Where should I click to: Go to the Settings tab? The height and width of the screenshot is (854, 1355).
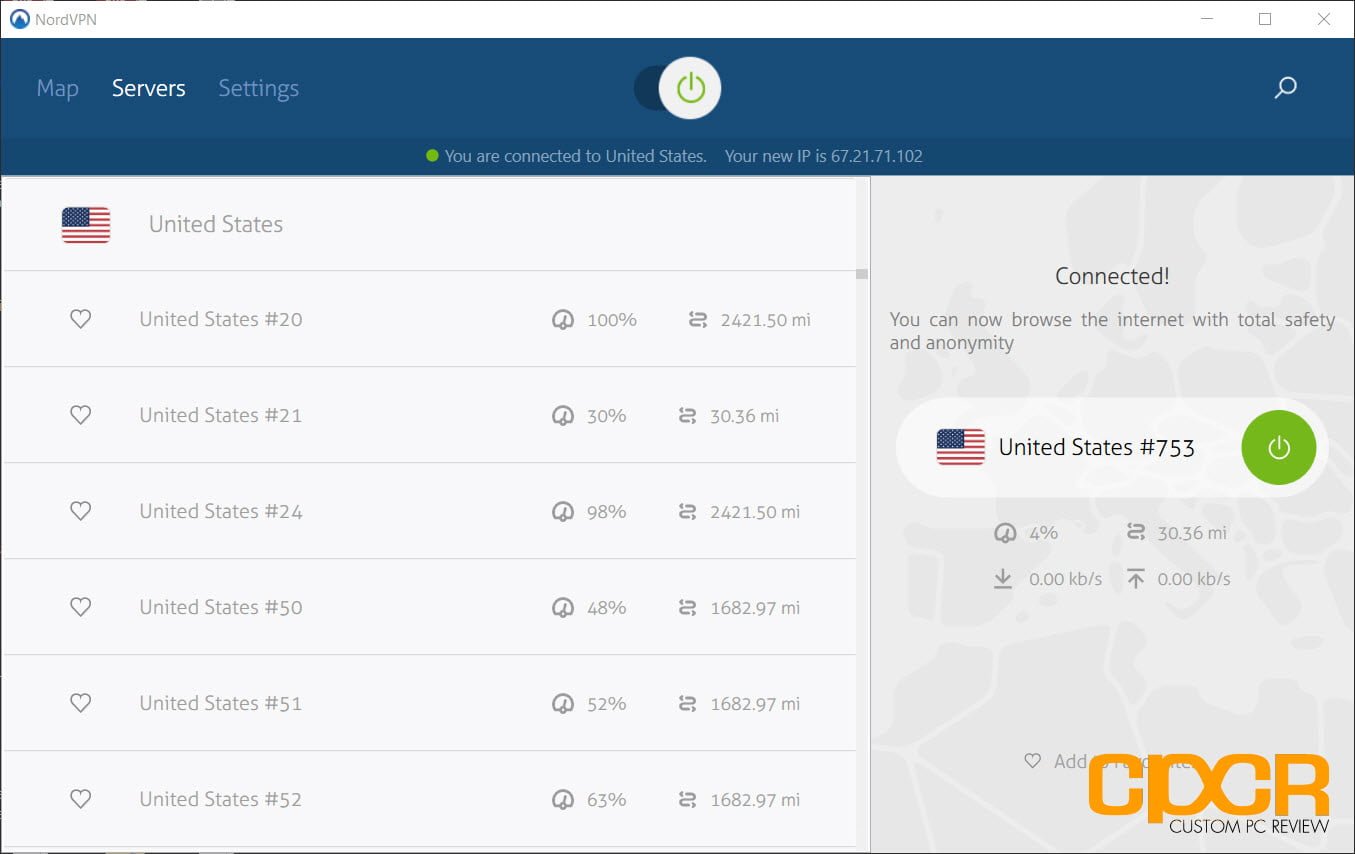click(258, 88)
